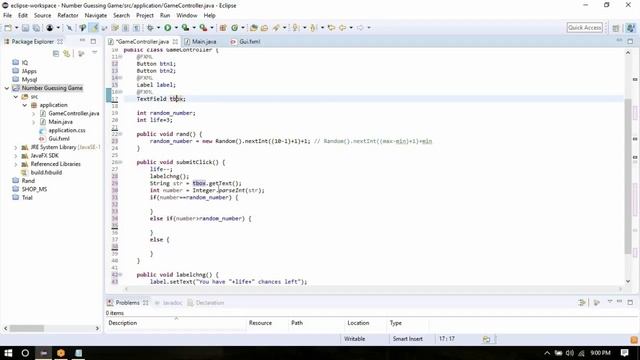Open the Window menu
The image size is (640, 360).
[187, 15]
